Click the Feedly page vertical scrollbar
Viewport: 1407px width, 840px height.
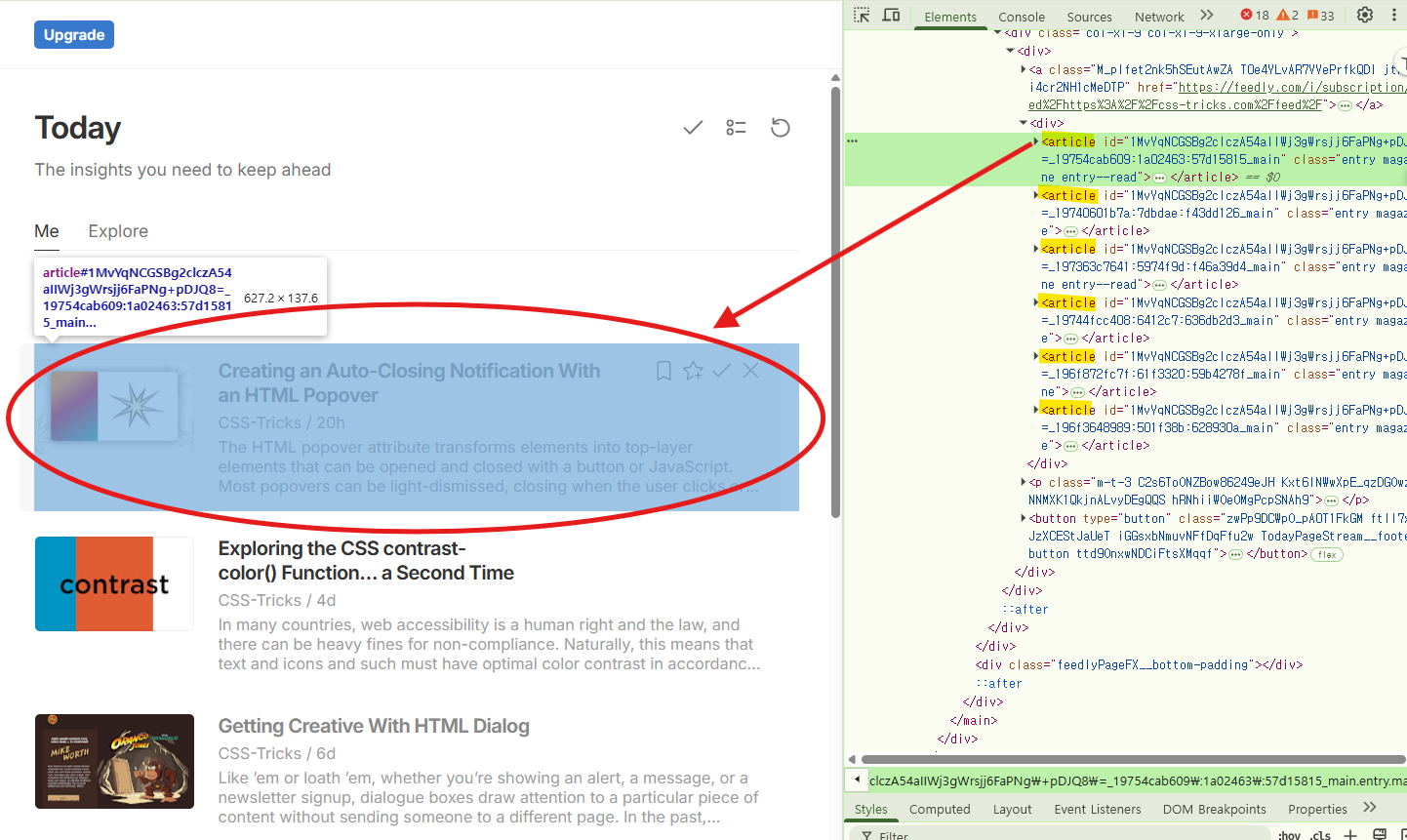[835, 302]
